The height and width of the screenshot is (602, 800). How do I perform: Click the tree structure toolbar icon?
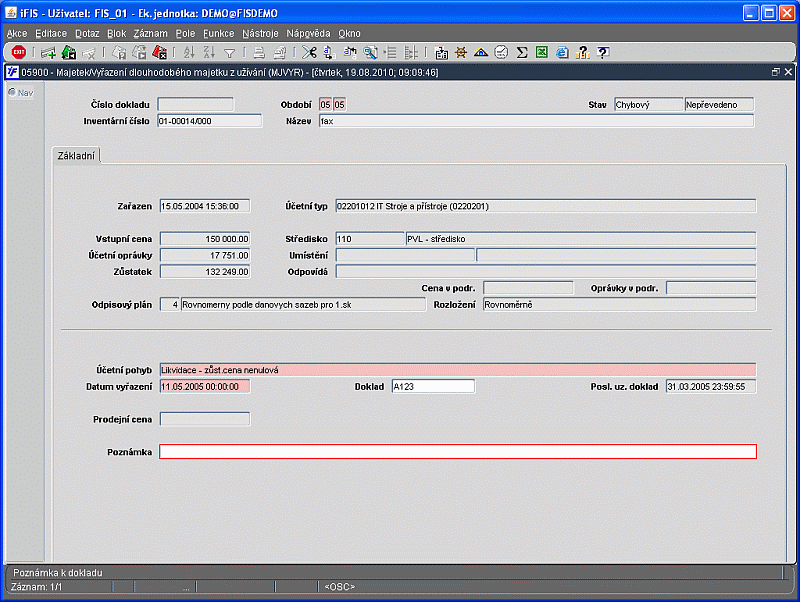[411, 53]
